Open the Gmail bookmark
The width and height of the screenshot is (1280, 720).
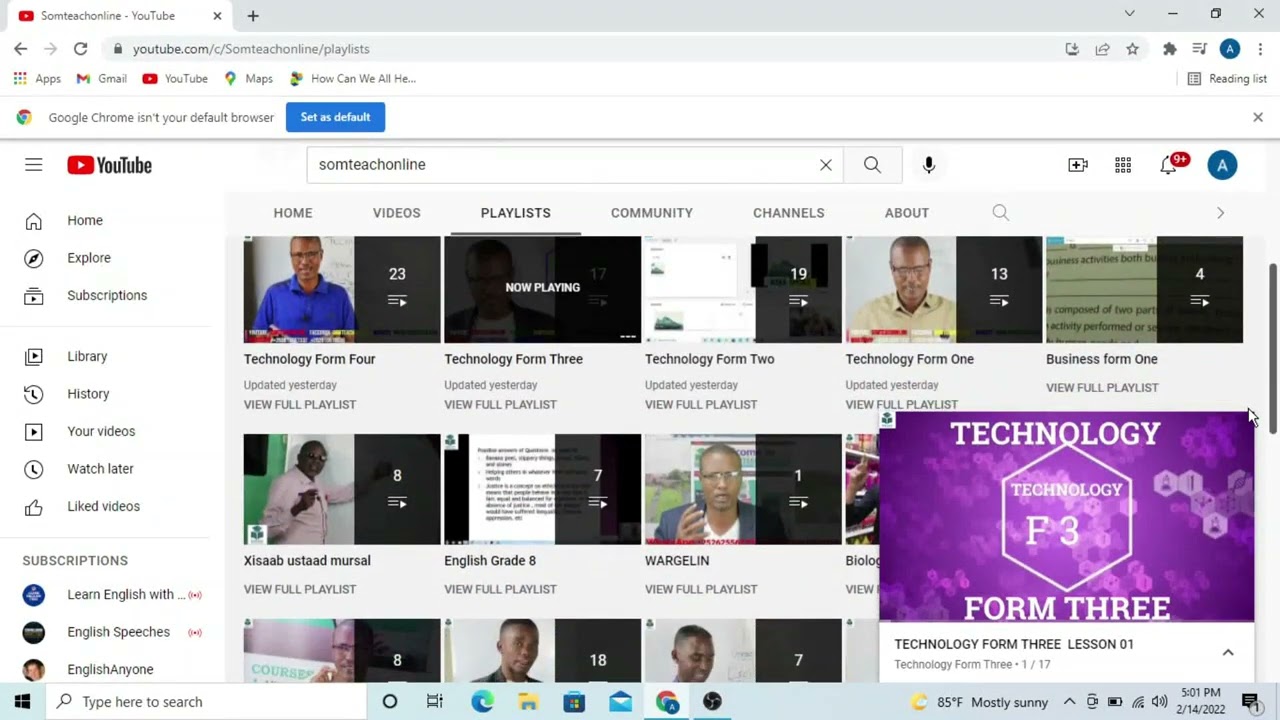pos(101,79)
